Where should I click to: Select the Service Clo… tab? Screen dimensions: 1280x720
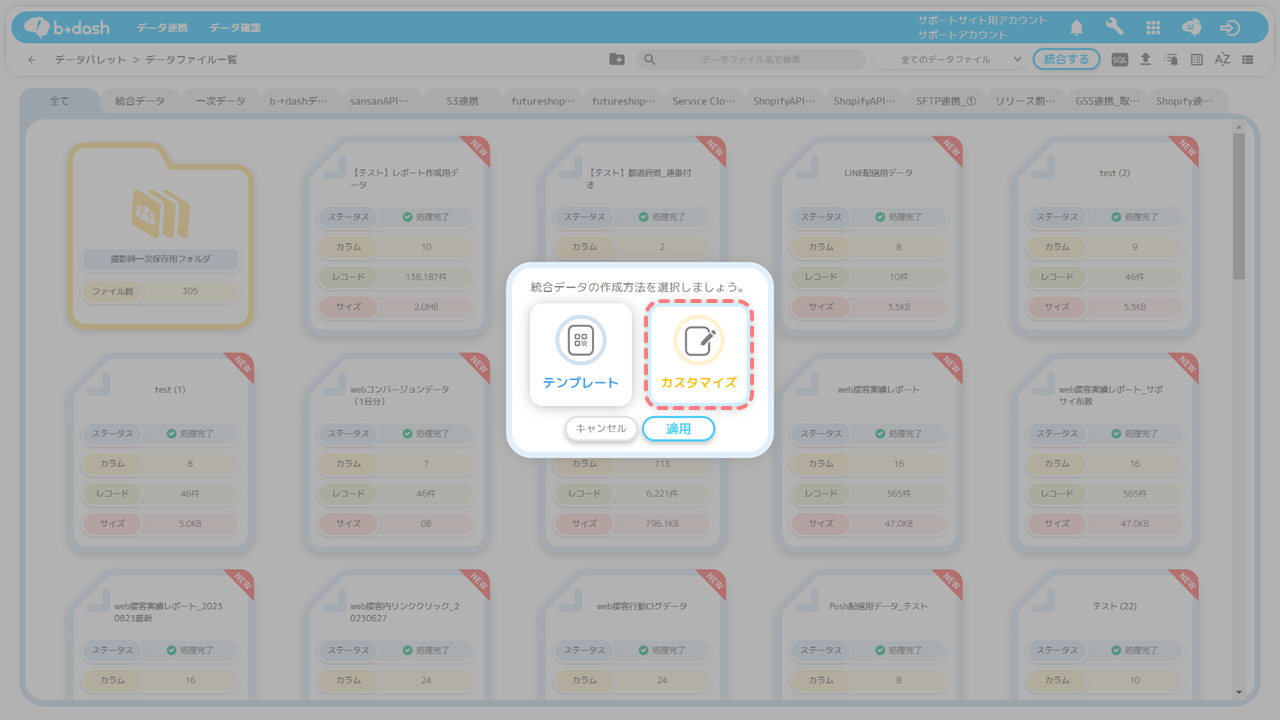point(703,101)
